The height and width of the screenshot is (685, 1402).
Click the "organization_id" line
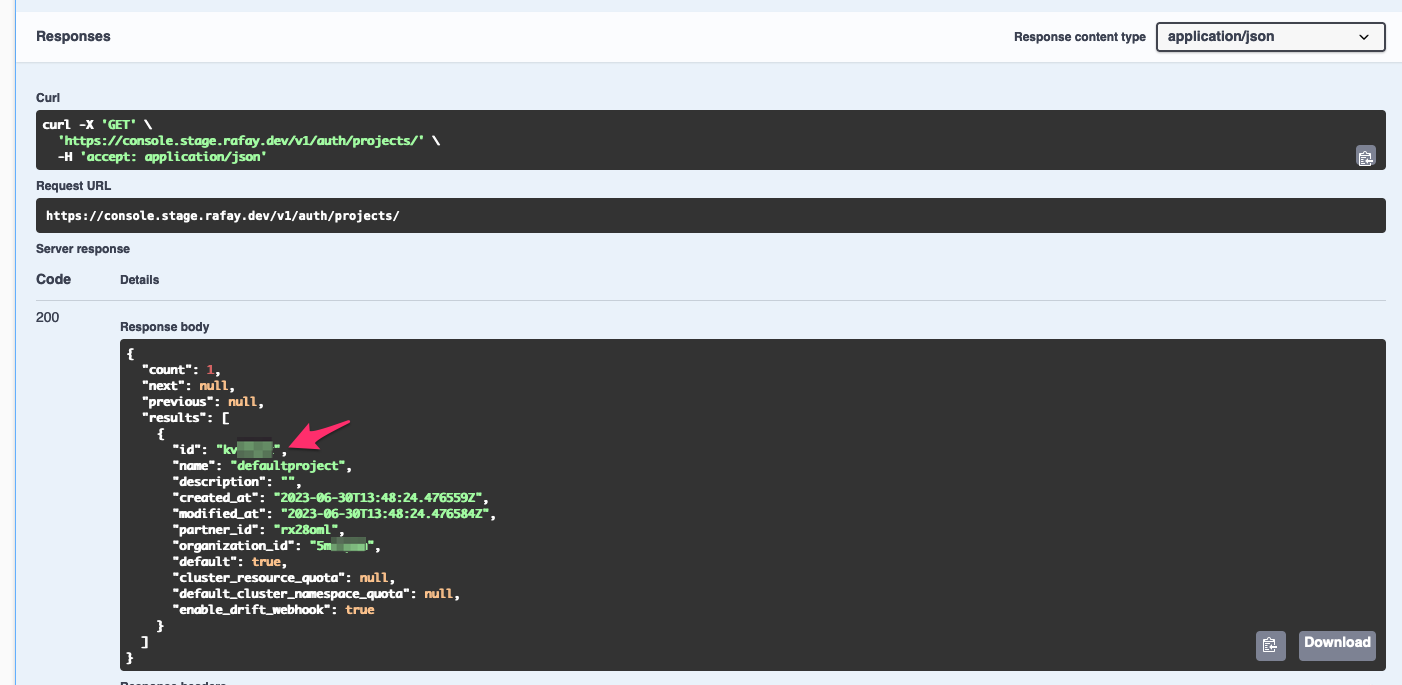(x=277, y=546)
